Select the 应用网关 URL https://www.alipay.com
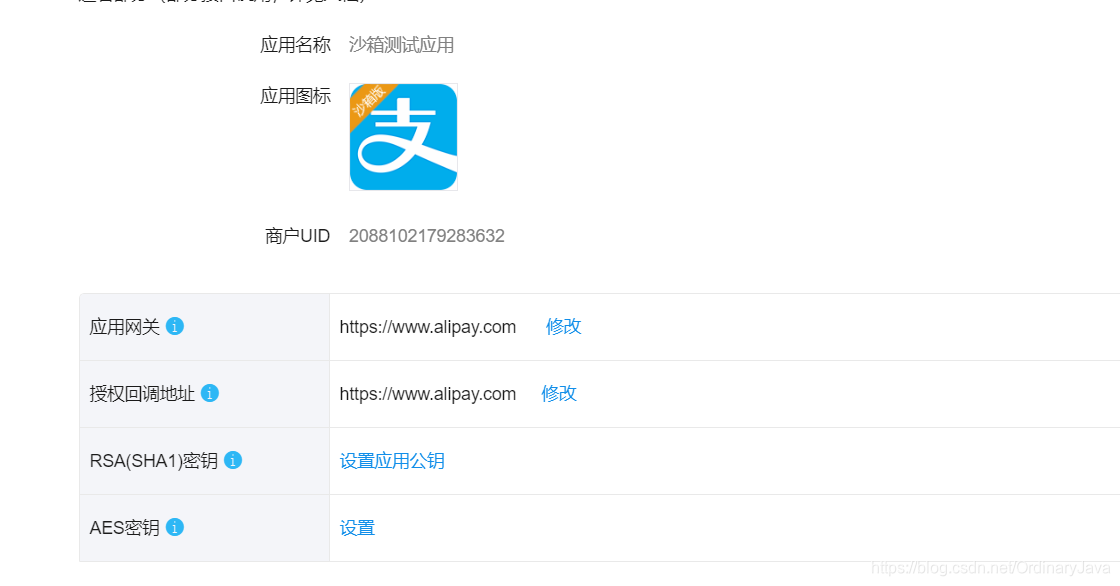 tap(428, 327)
